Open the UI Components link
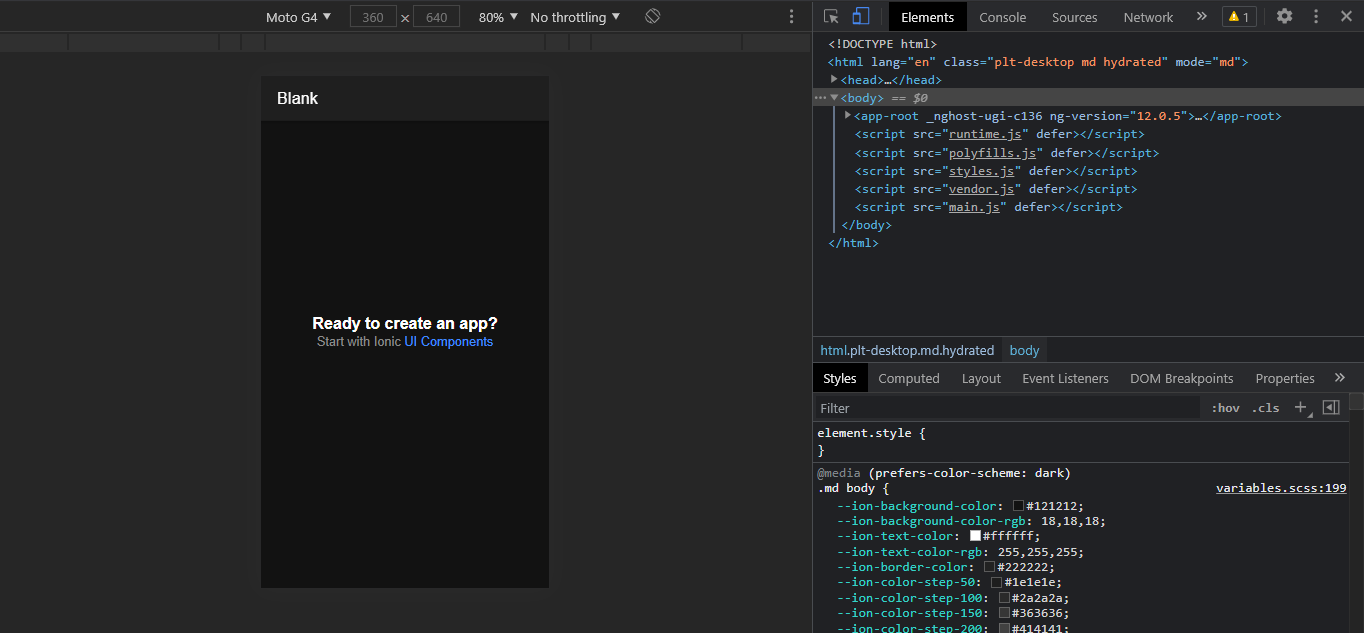Screen dimensions: 1364x633 tap(449, 342)
